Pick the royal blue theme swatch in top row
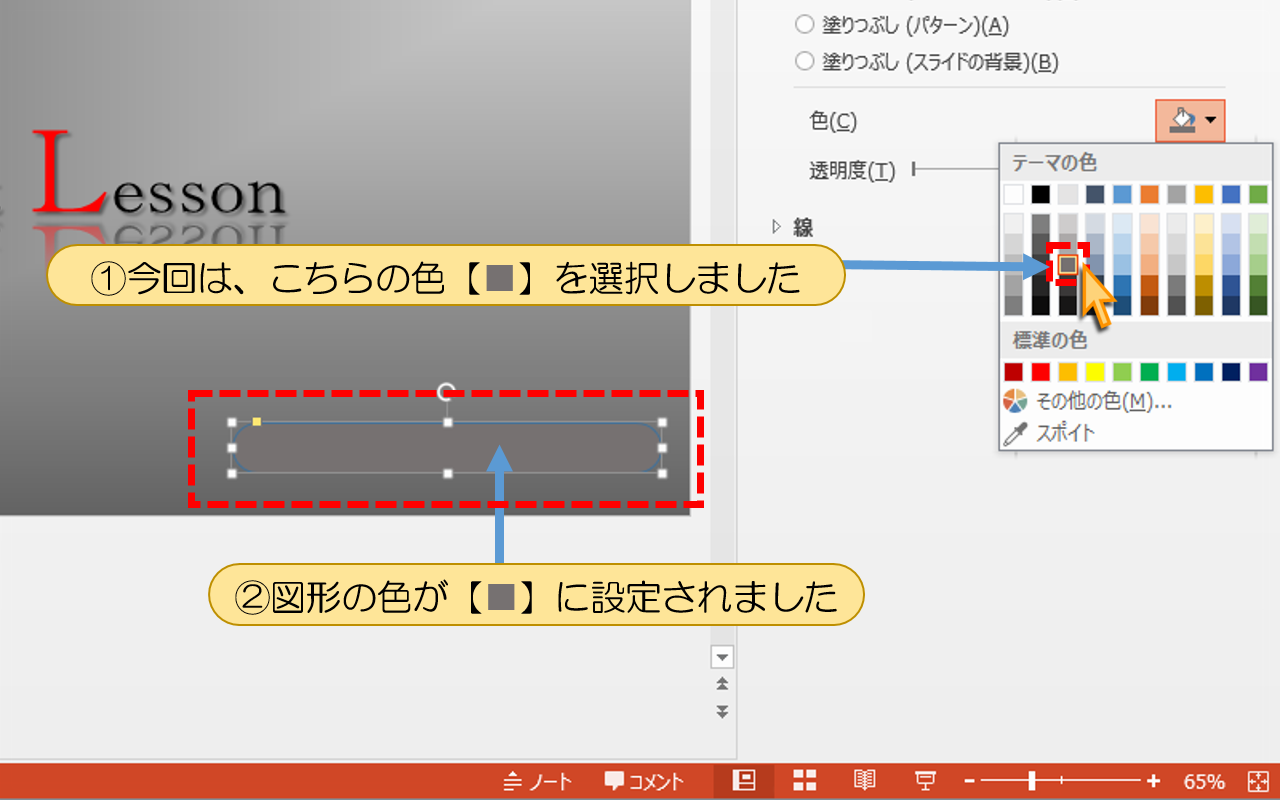 coord(1230,194)
